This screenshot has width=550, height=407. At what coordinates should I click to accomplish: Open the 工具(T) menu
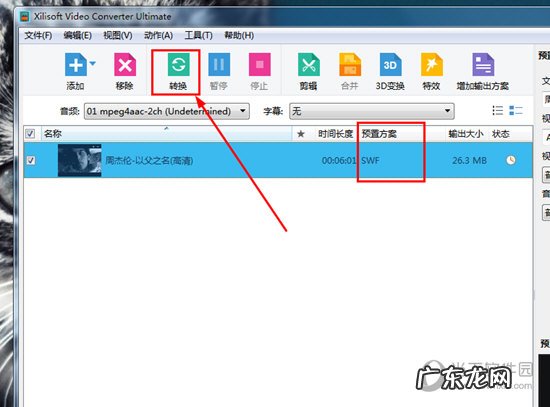coord(199,35)
